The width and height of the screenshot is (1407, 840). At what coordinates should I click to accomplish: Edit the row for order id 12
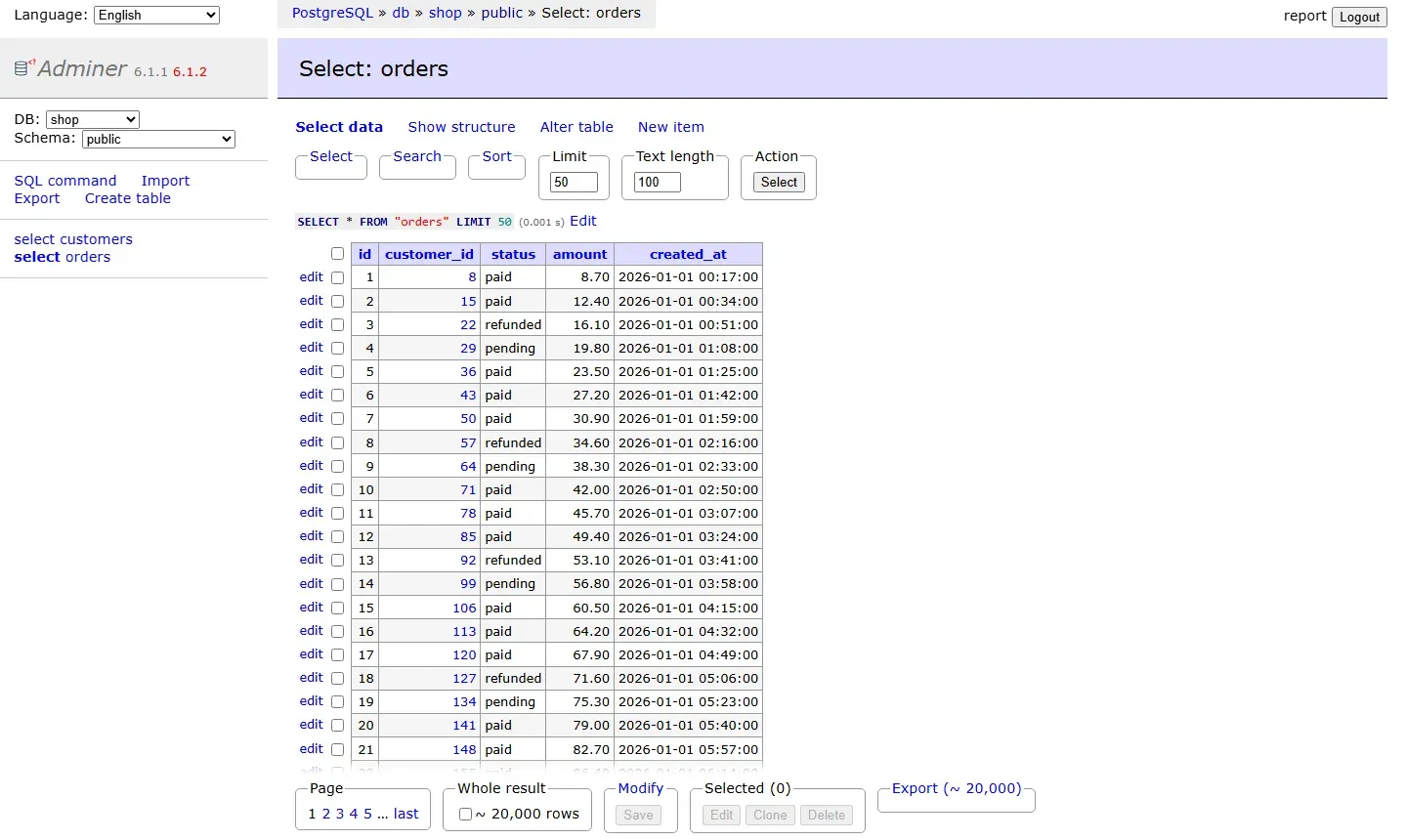[x=312, y=536]
